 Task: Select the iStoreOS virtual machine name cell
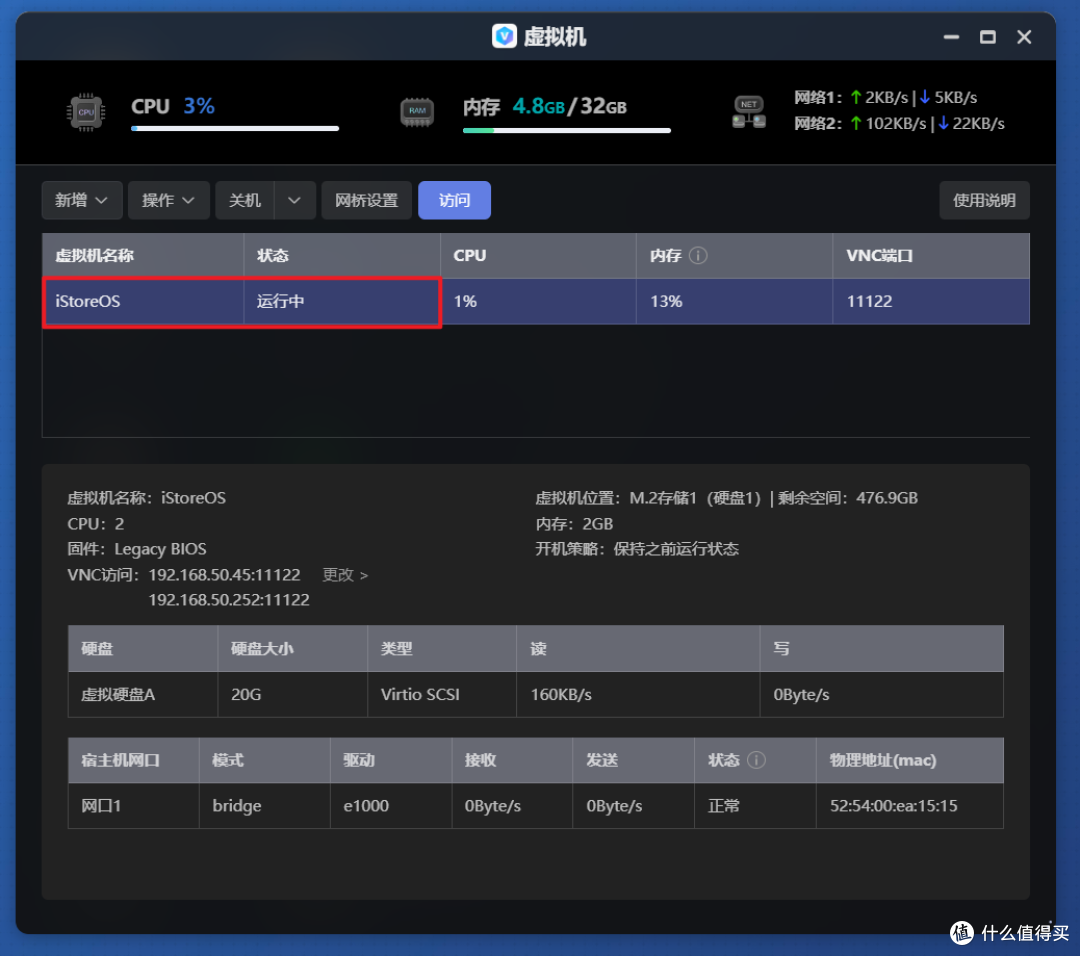click(x=143, y=301)
